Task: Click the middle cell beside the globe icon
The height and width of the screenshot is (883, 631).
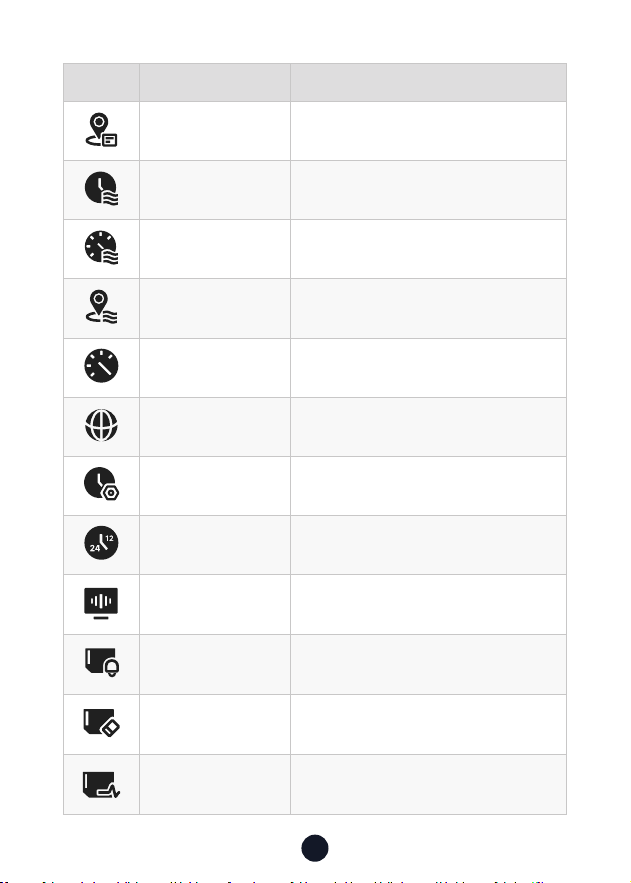Action: click(215, 427)
